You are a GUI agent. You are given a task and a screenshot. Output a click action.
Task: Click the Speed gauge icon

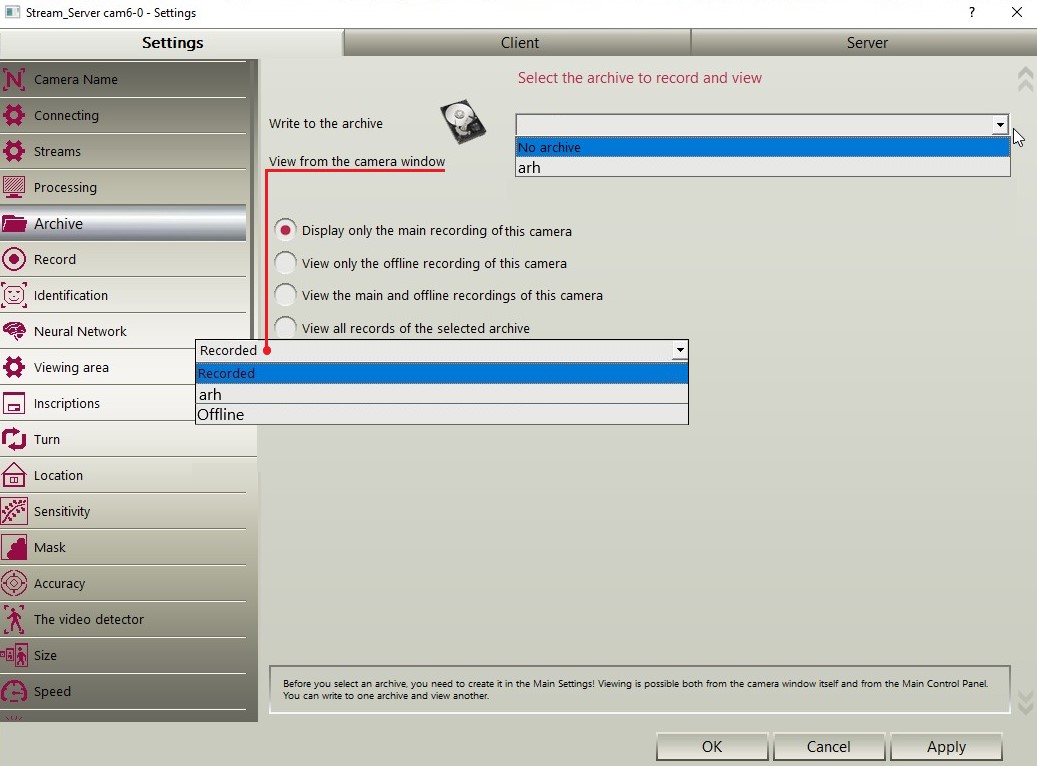coord(14,691)
